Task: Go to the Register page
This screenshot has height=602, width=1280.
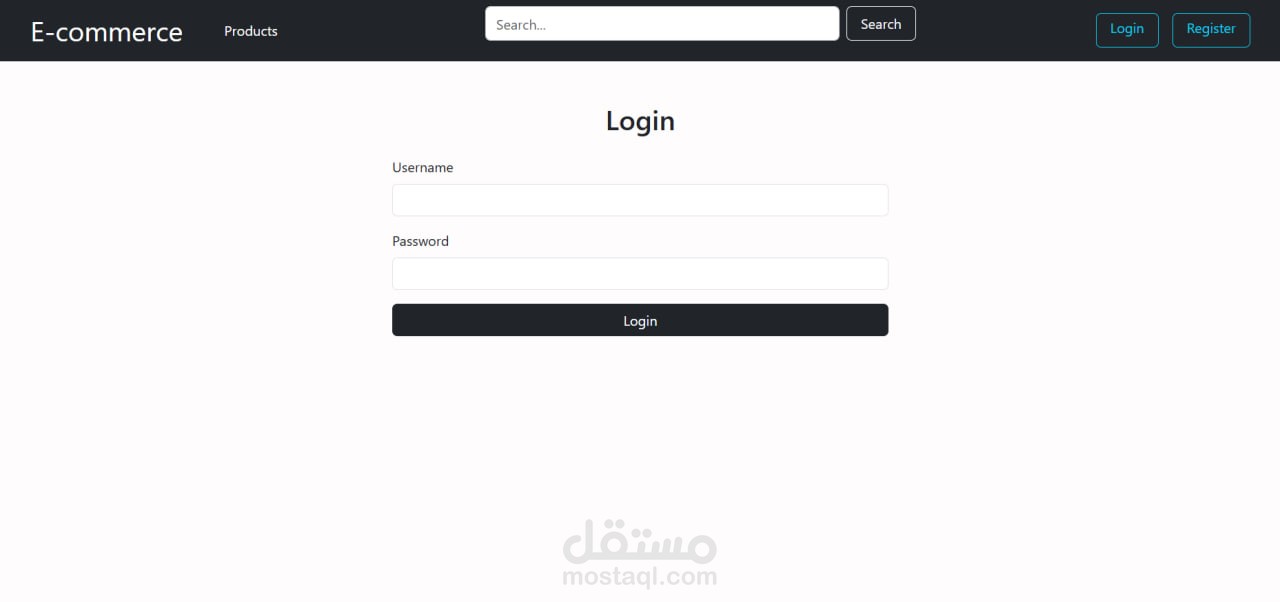Action: pos(1211,29)
